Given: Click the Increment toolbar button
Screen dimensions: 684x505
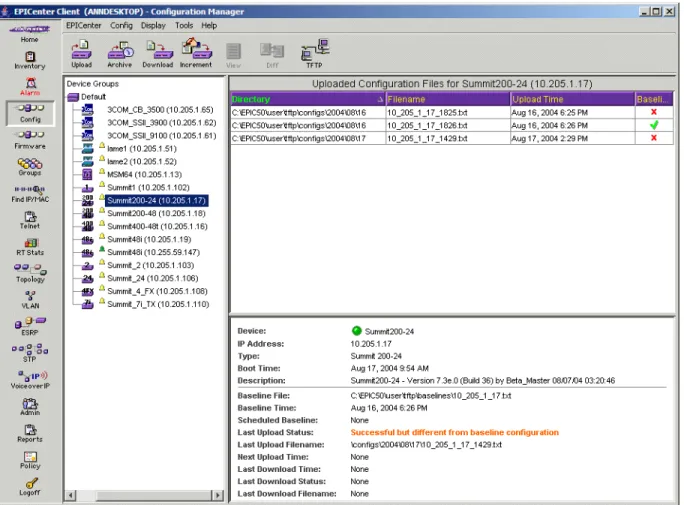Looking at the screenshot, I should click(x=196, y=54).
